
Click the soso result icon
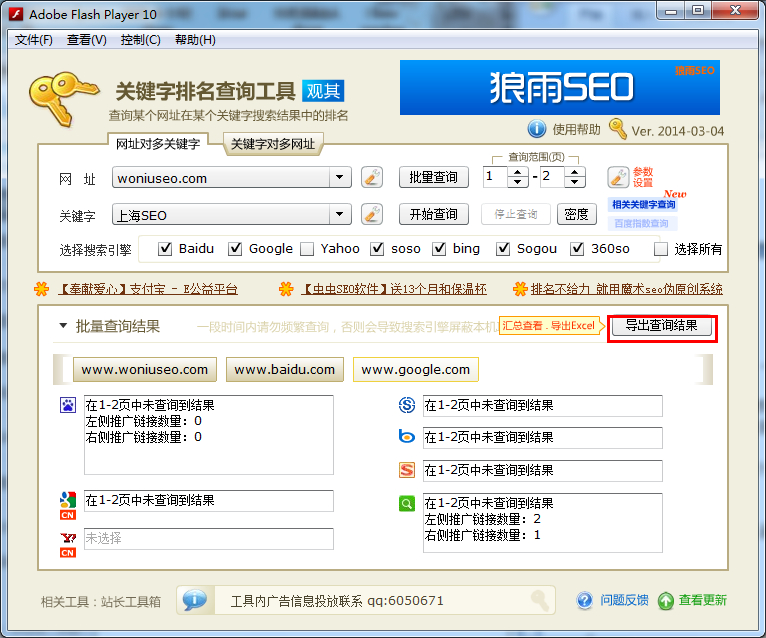coord(406,405)
